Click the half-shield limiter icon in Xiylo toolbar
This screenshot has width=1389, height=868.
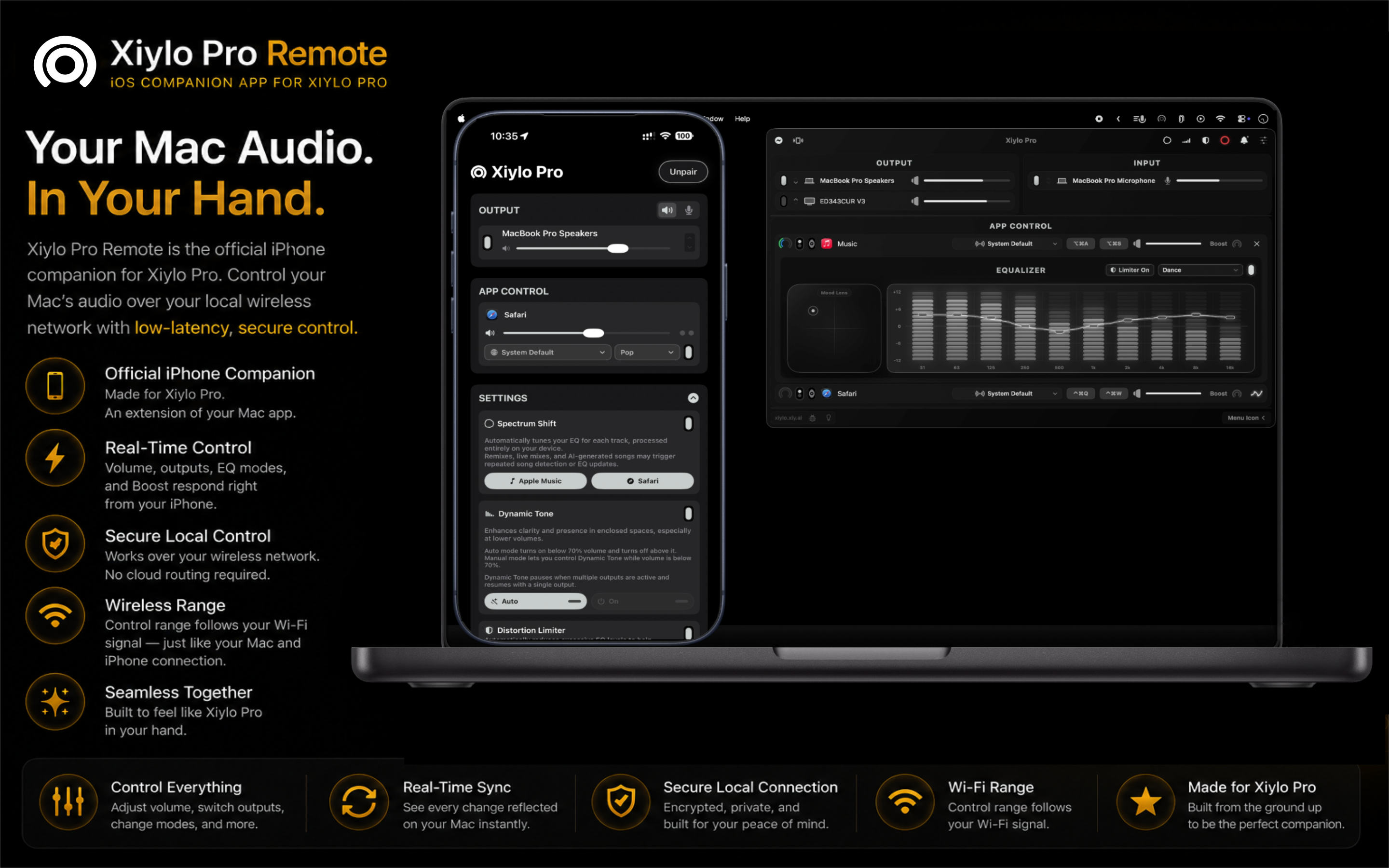coord(1205,140)
